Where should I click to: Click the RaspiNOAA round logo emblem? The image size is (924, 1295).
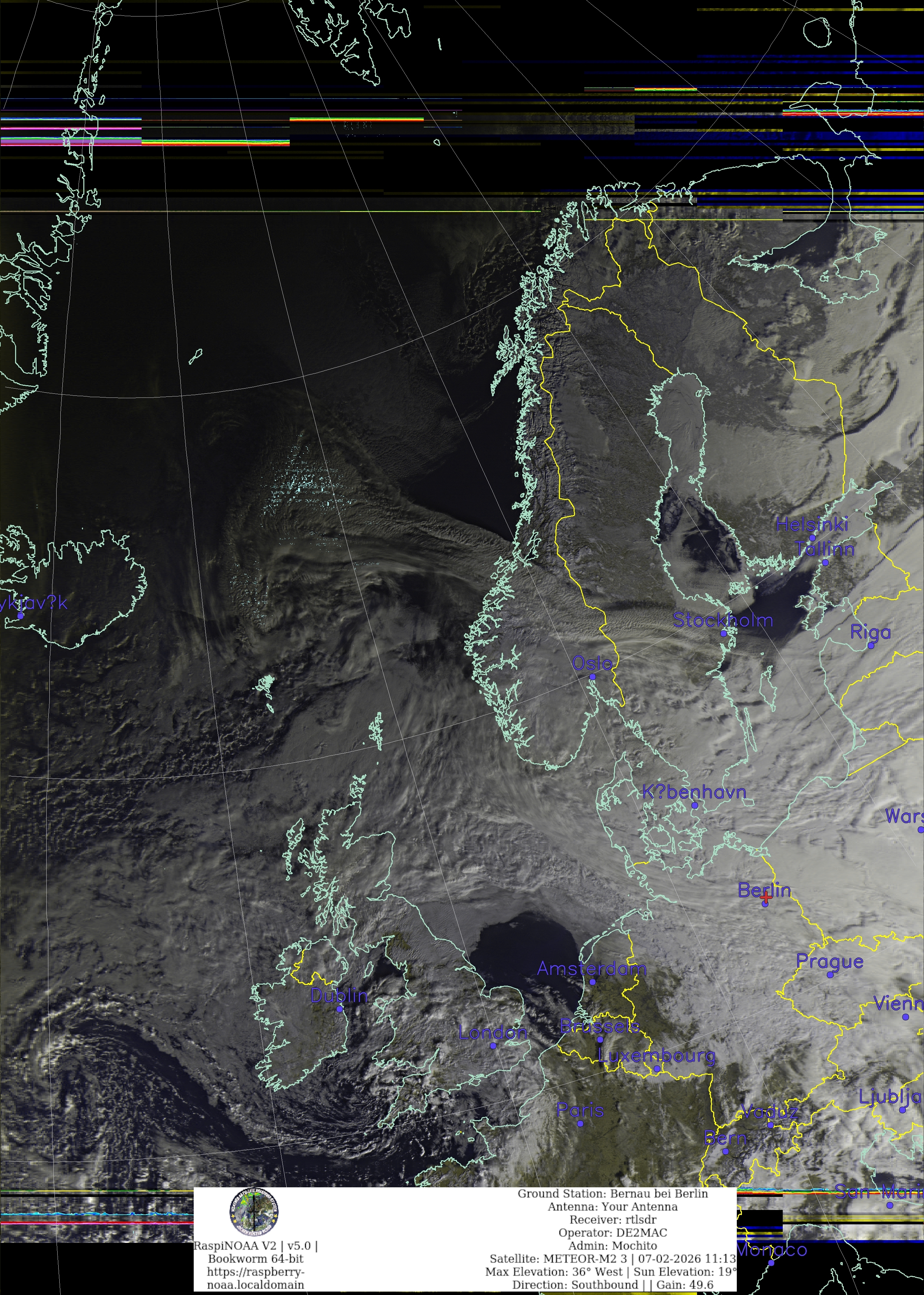tap(254, 1212)
